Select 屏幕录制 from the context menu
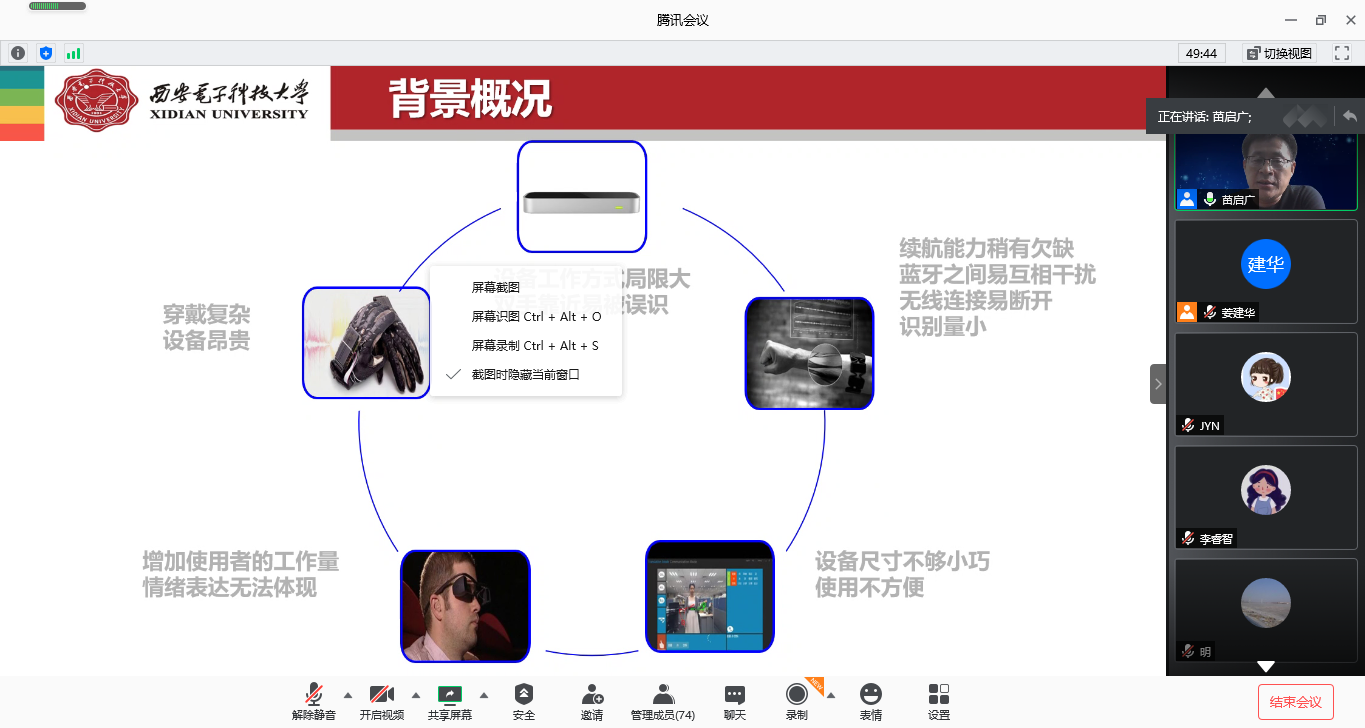 [534, 345]
